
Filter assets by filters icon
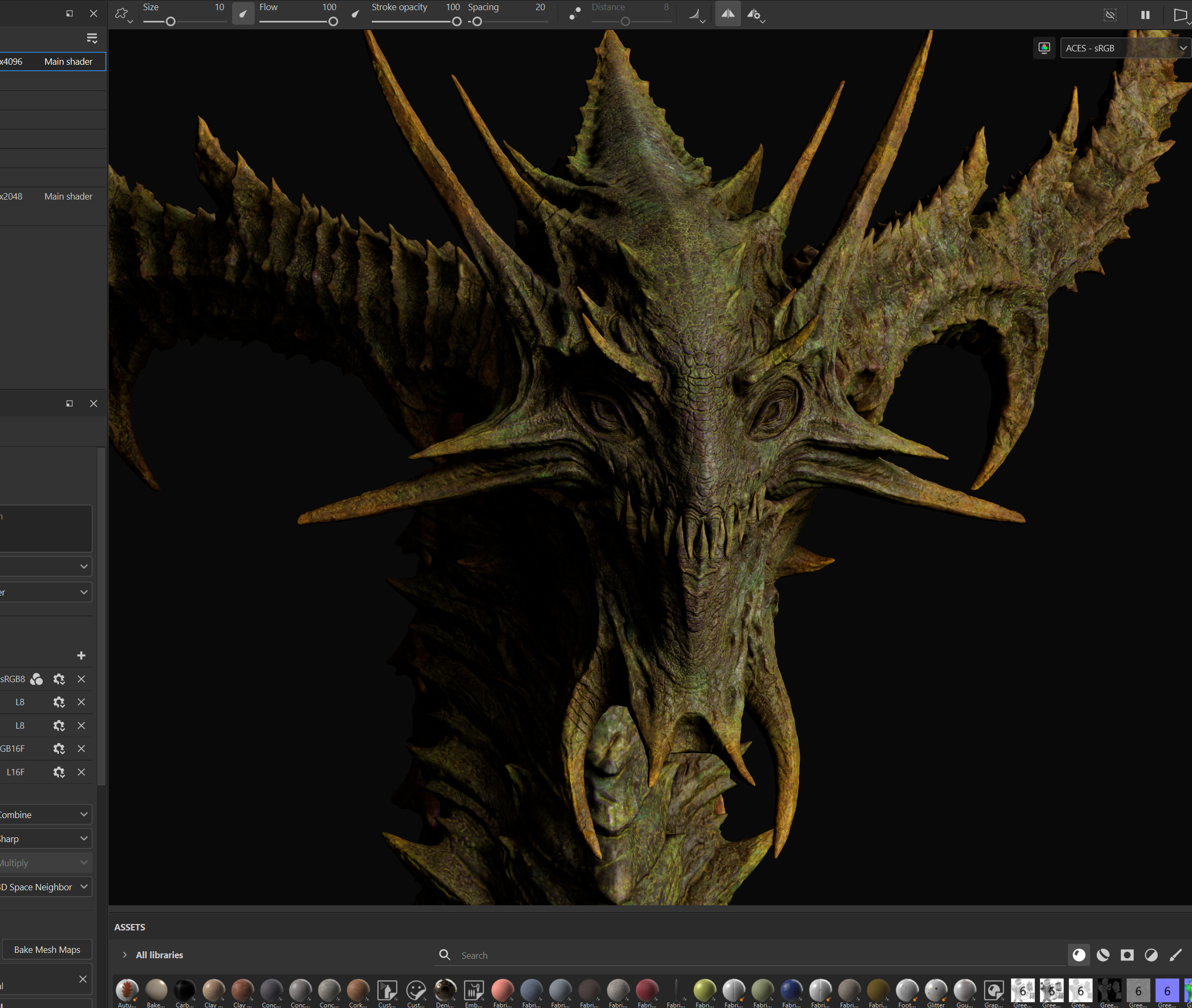click(x=1151, y=955)
